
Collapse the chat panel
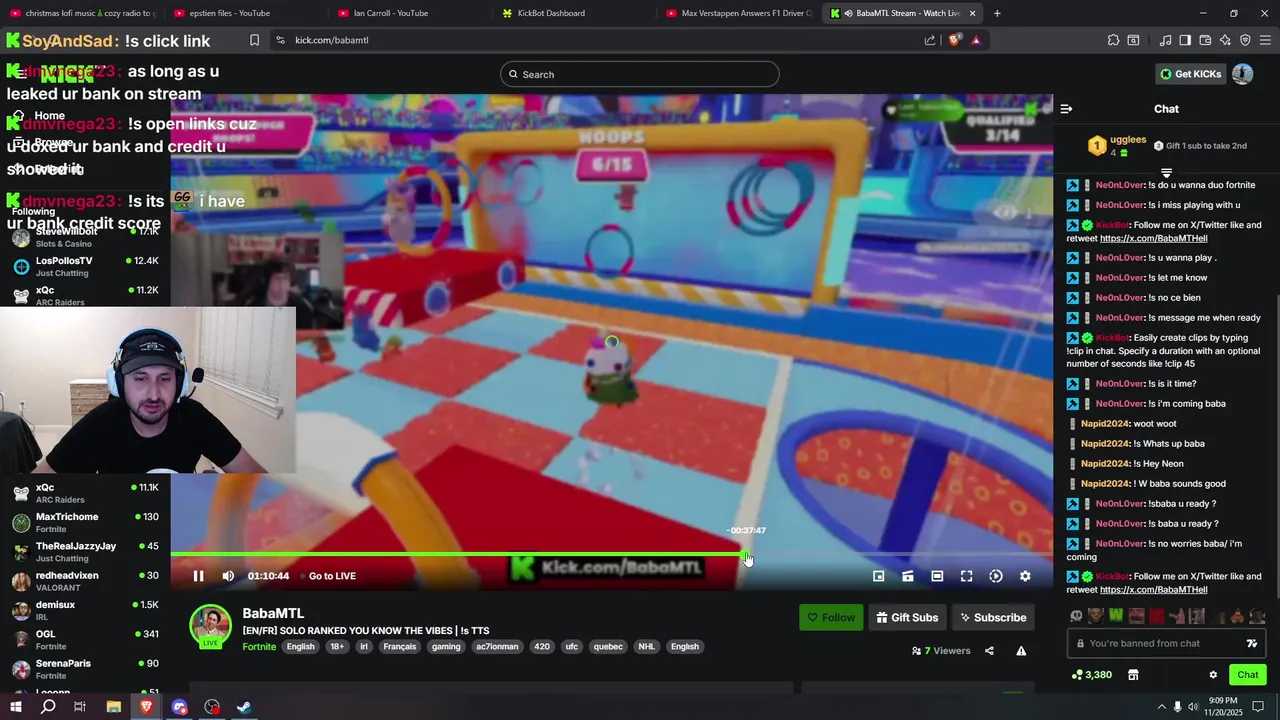[x=1066, y=109]
